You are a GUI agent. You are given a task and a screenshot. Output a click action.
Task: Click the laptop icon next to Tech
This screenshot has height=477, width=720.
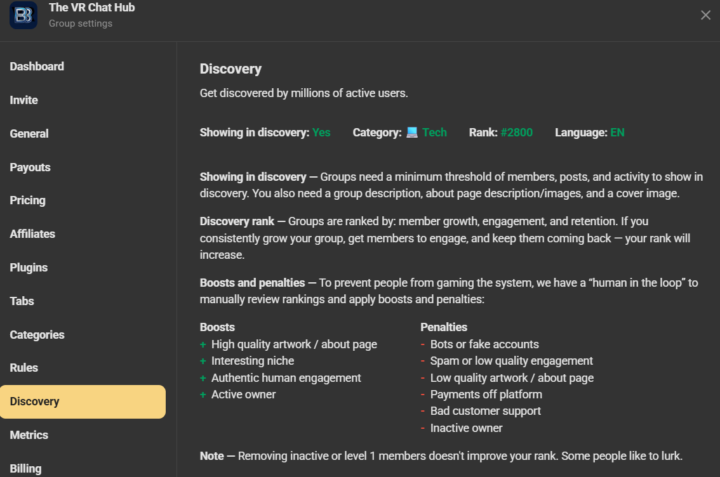pos(412,133)
